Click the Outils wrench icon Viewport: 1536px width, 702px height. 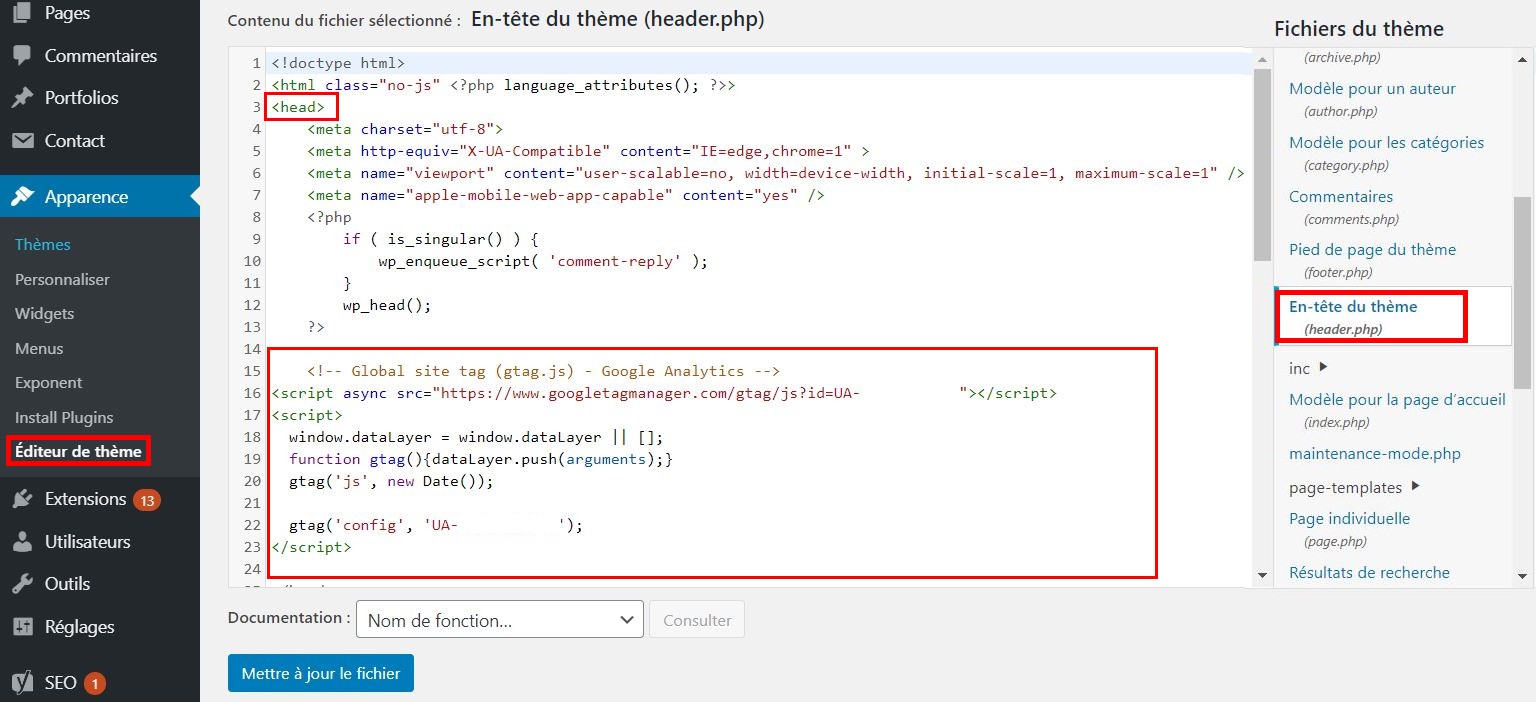[x=22, y=584]
